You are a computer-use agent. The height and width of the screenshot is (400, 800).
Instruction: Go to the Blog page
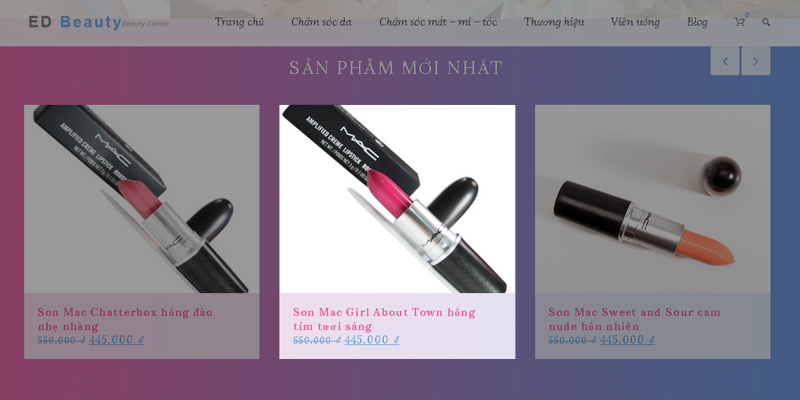tap(697, 22)
